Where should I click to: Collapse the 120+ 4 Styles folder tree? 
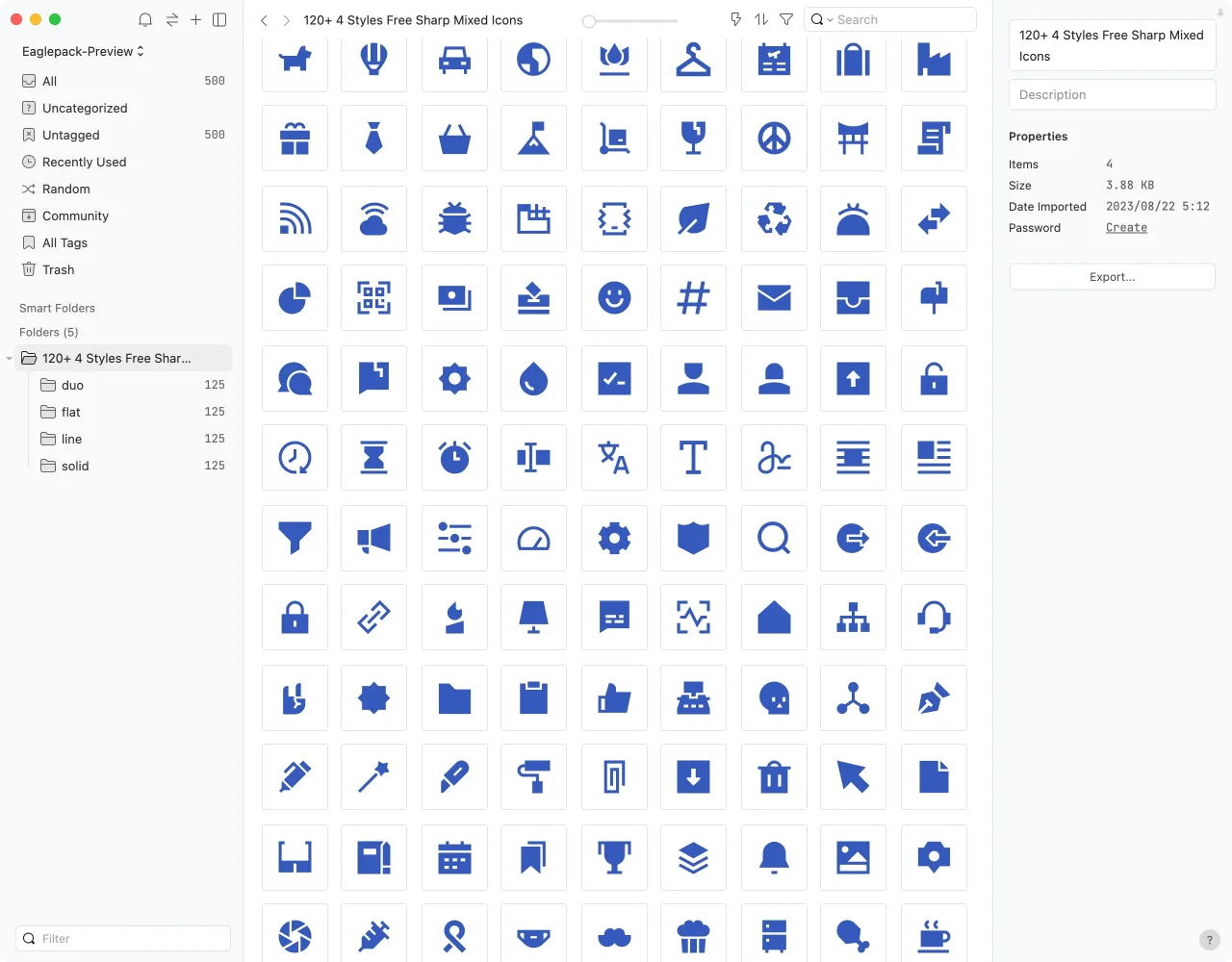10,359
